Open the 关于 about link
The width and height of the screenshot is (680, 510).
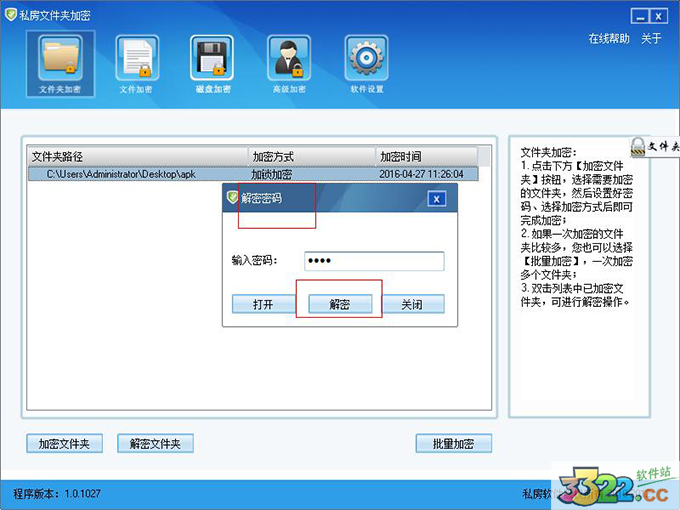[x=651, y=39]
